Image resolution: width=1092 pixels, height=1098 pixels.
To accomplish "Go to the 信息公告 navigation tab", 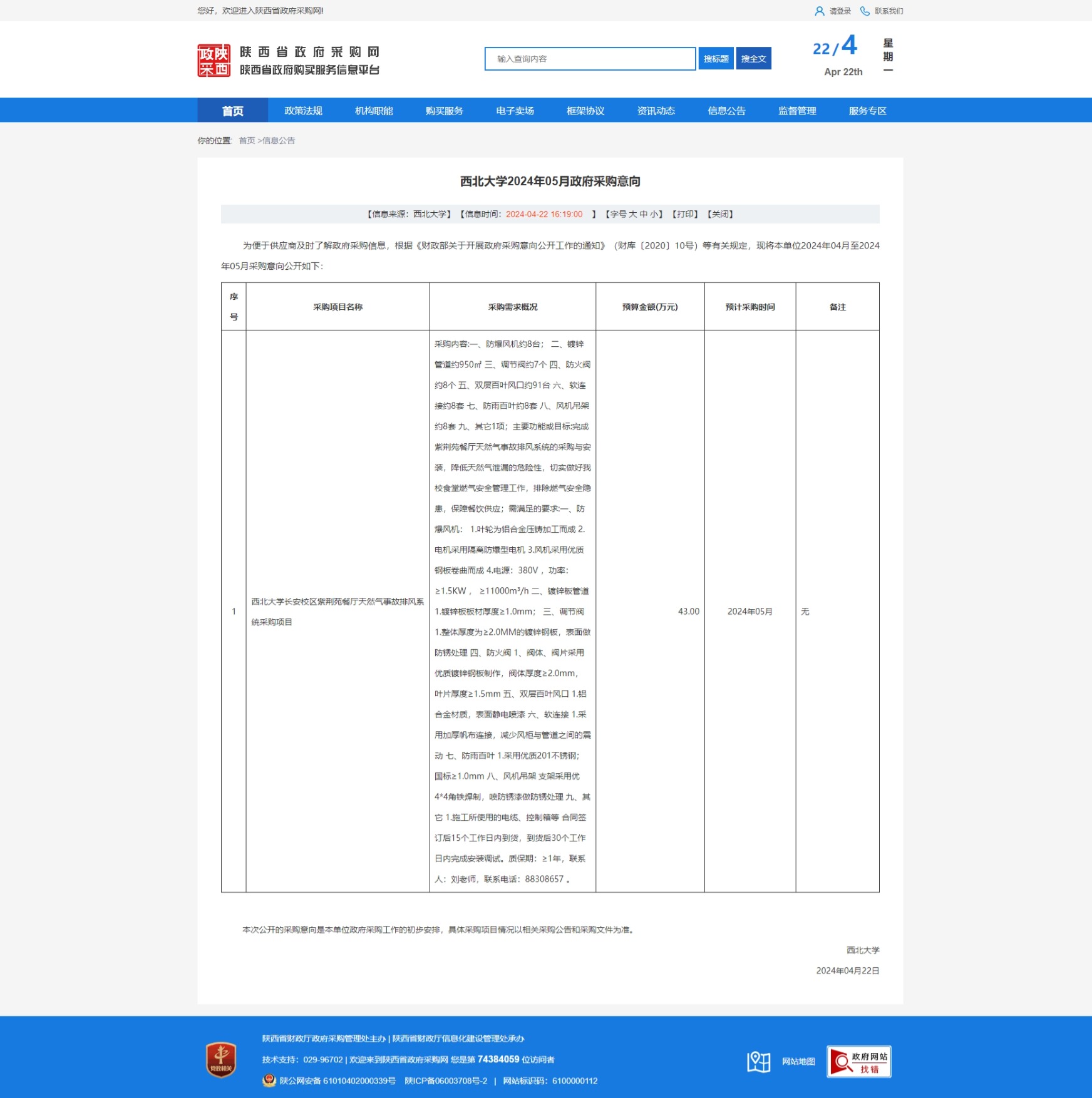I will 726,111.
